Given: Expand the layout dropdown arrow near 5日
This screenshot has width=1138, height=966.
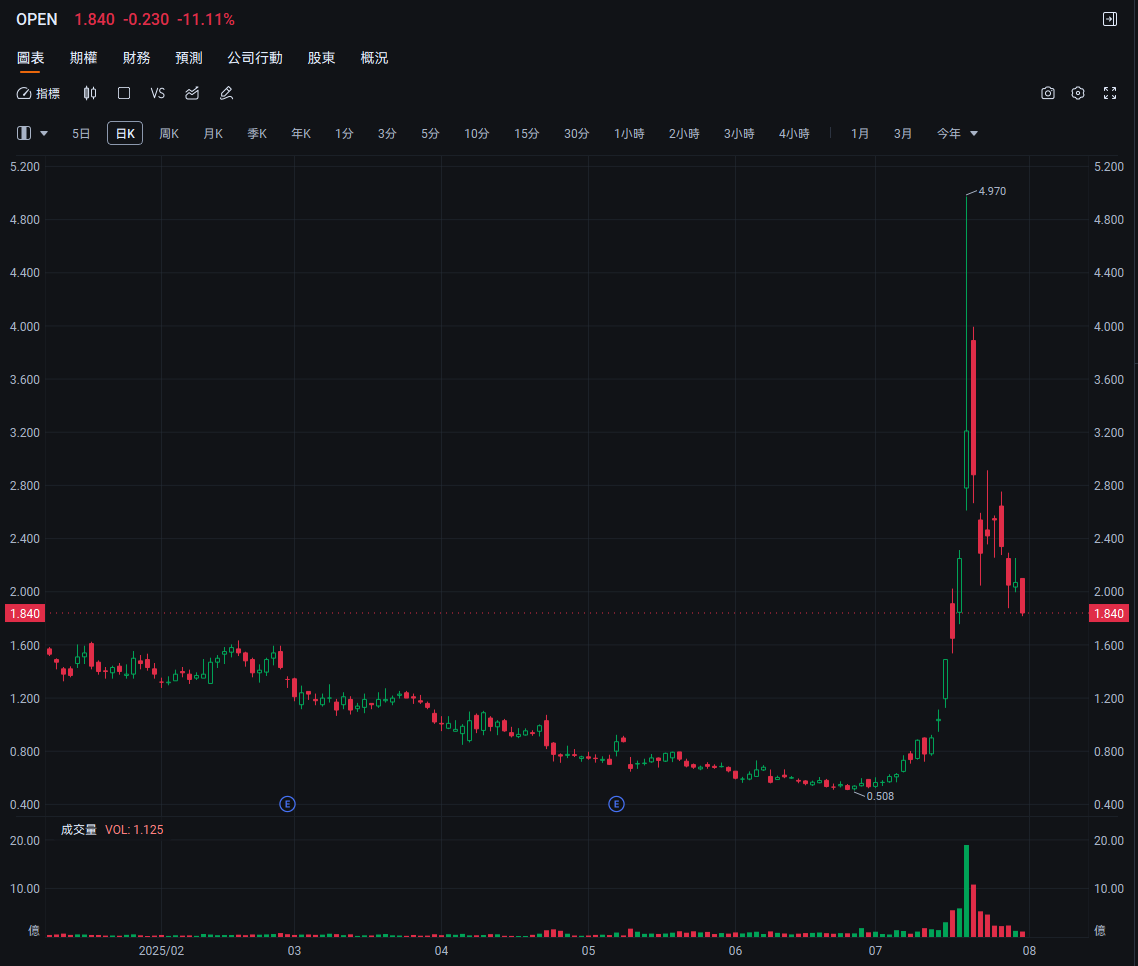Looking at the screenshot, I should coord(44,132).
